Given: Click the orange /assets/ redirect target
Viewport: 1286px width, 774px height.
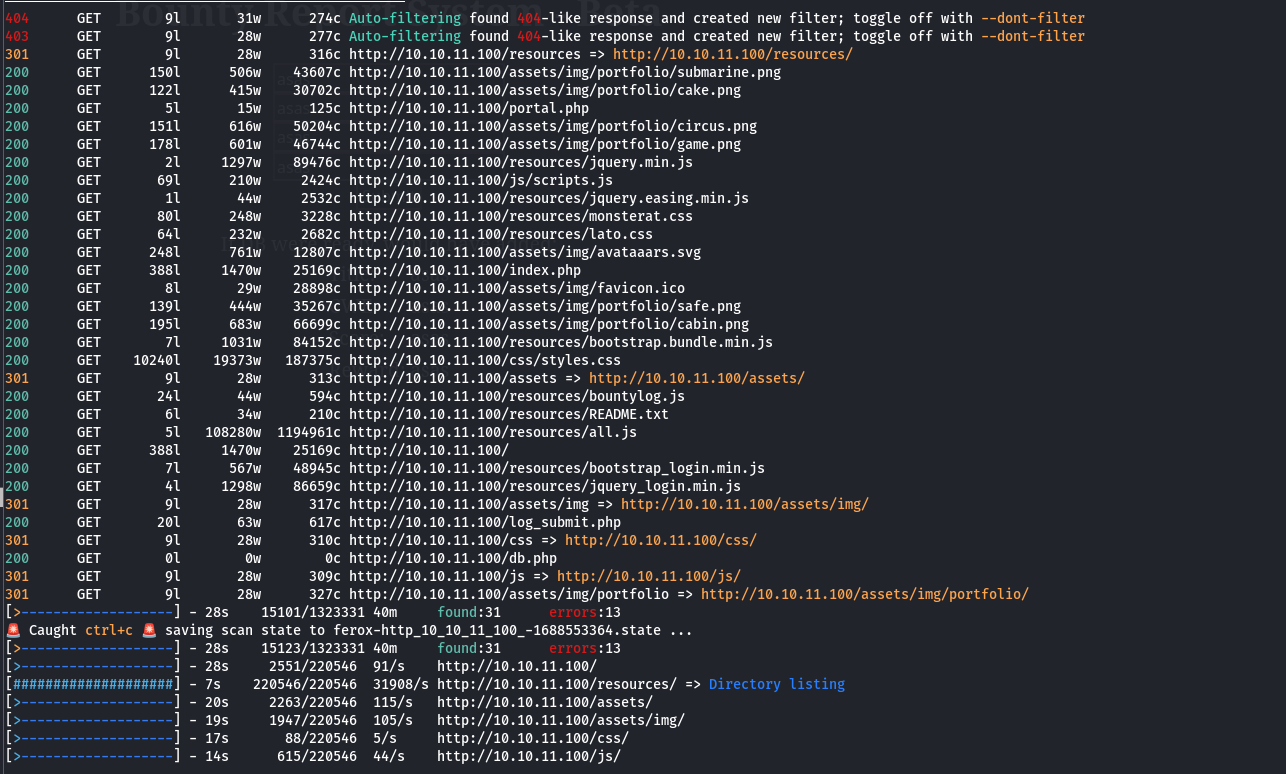Looking at the screenshot, I should tap(697, 378).
